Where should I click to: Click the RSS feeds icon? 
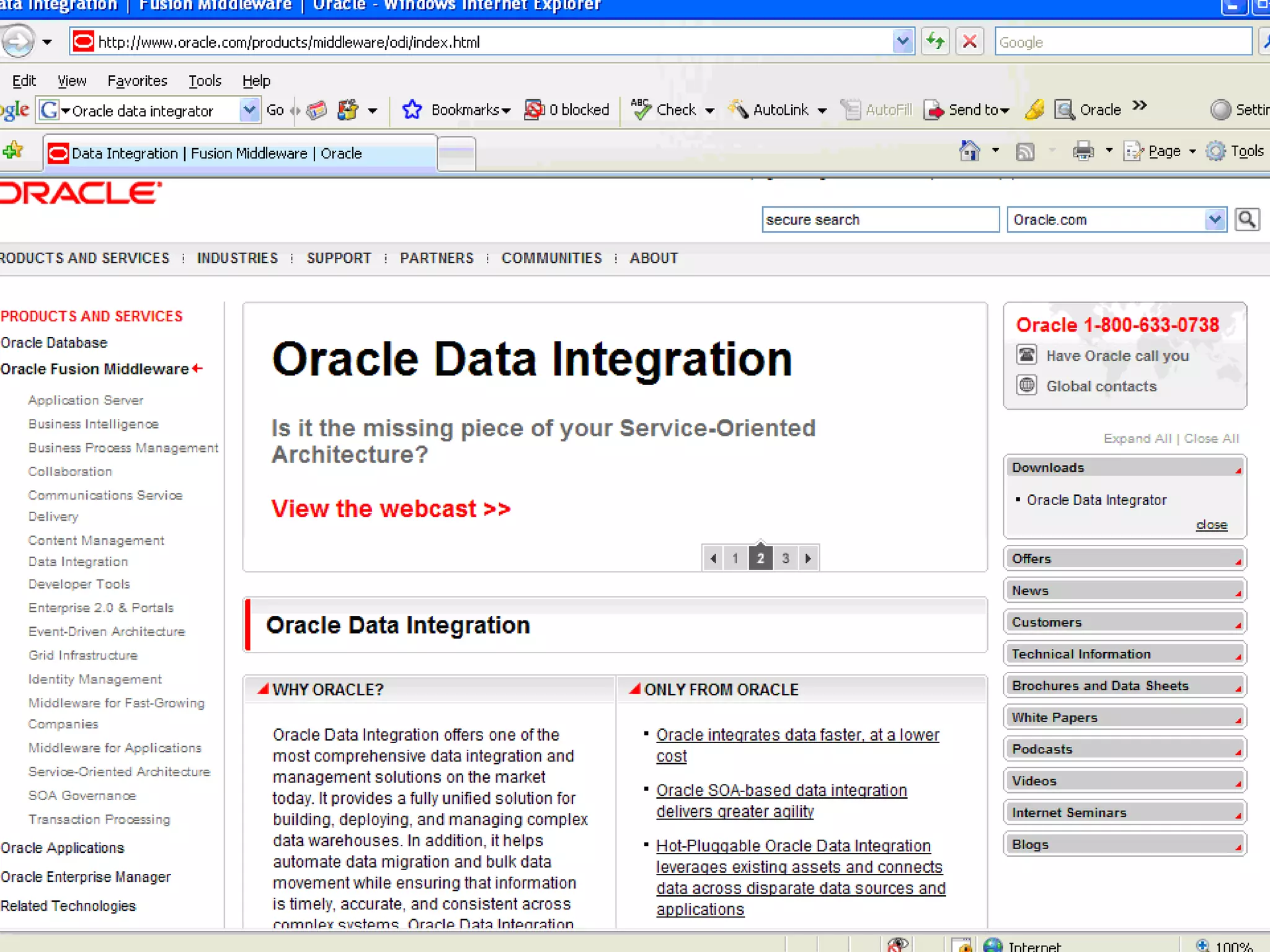(x=1025, y=151)
